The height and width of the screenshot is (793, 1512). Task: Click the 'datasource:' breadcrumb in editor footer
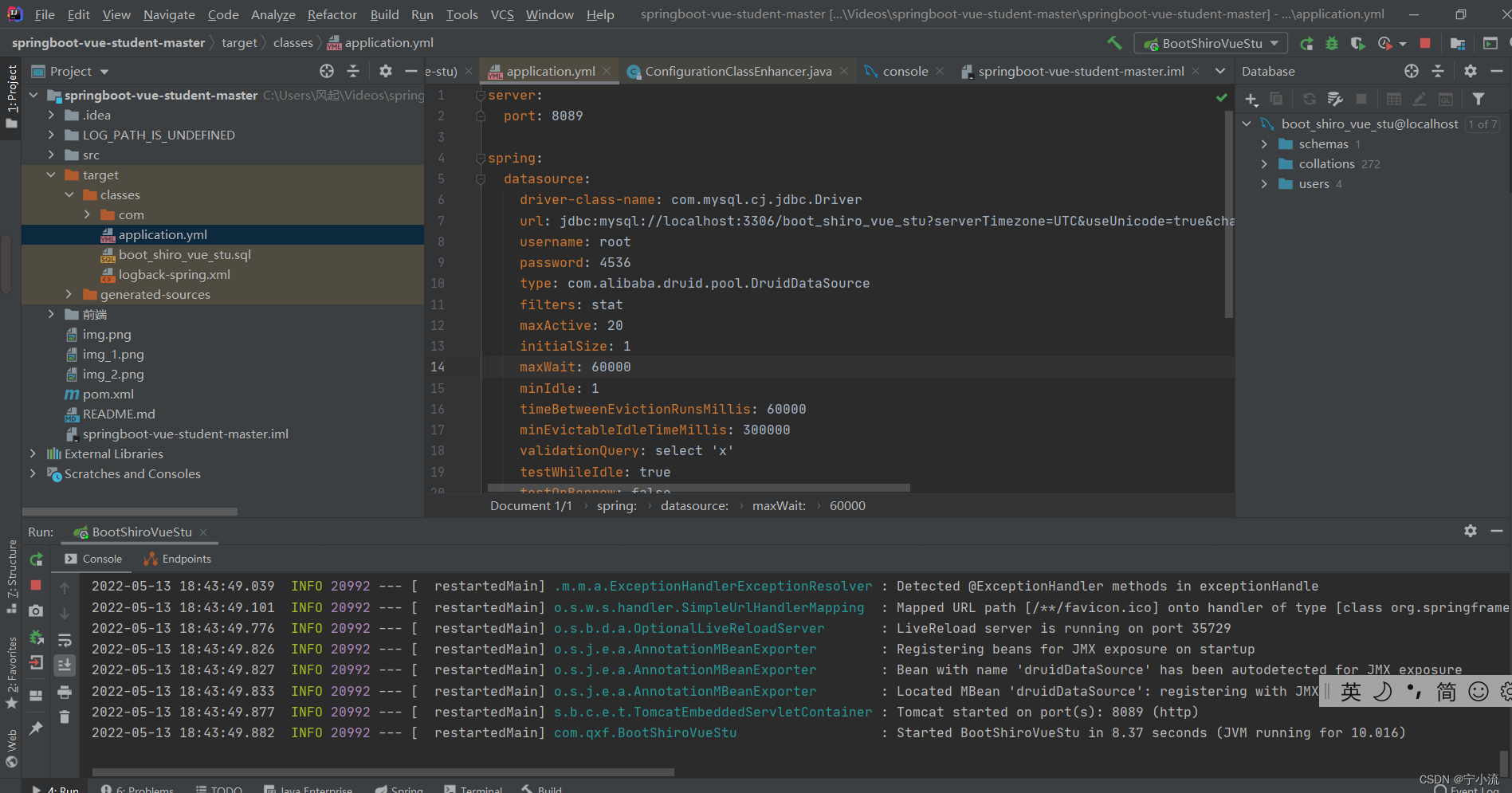[x=694, y=505]
